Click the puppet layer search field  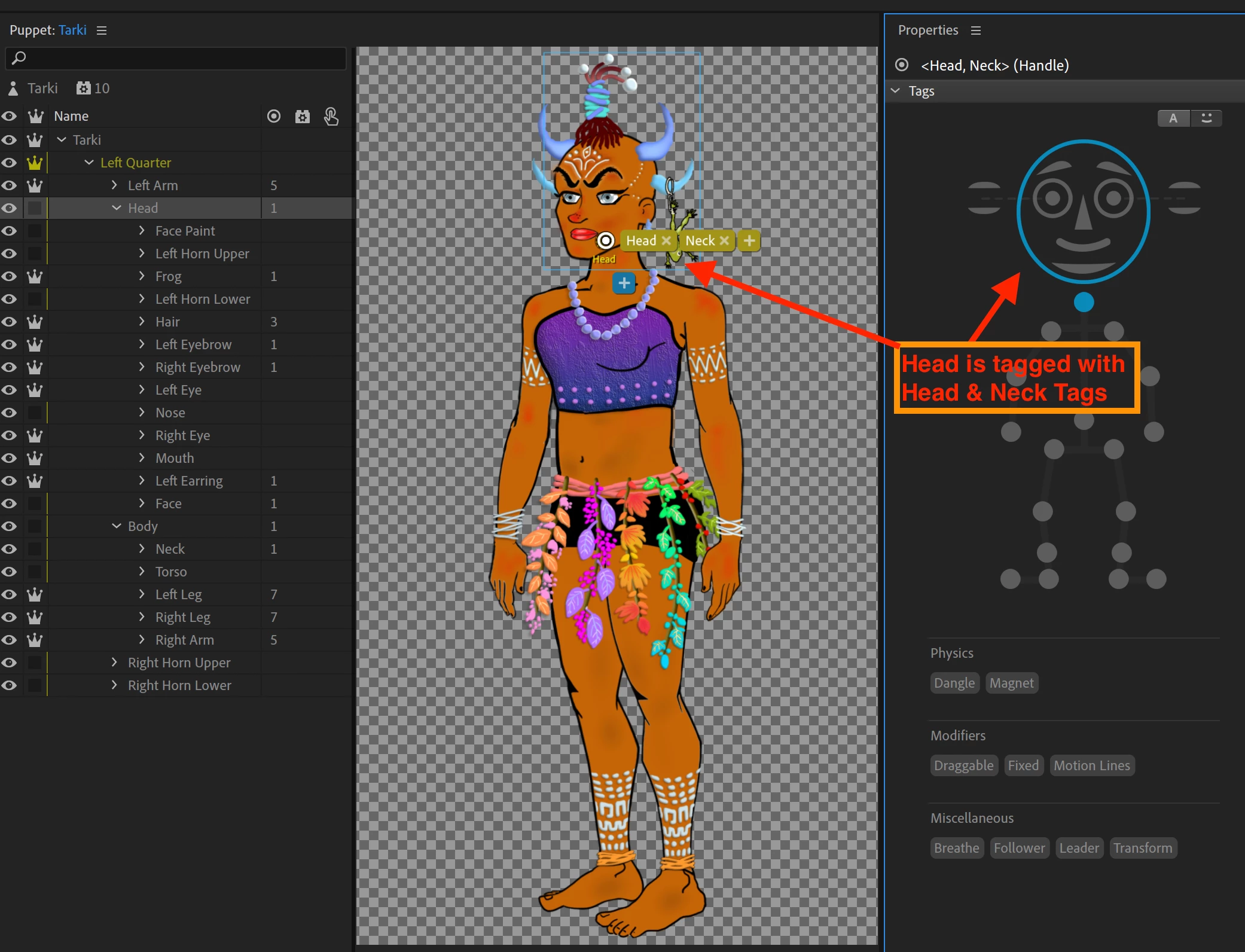(179, 58)
